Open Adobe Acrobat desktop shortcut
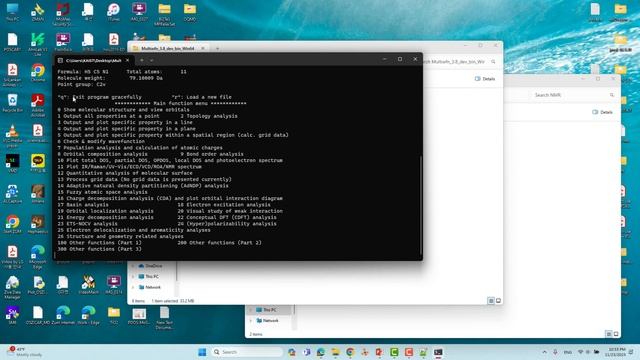This screenshot has width=640, height=360. [38, 104]
